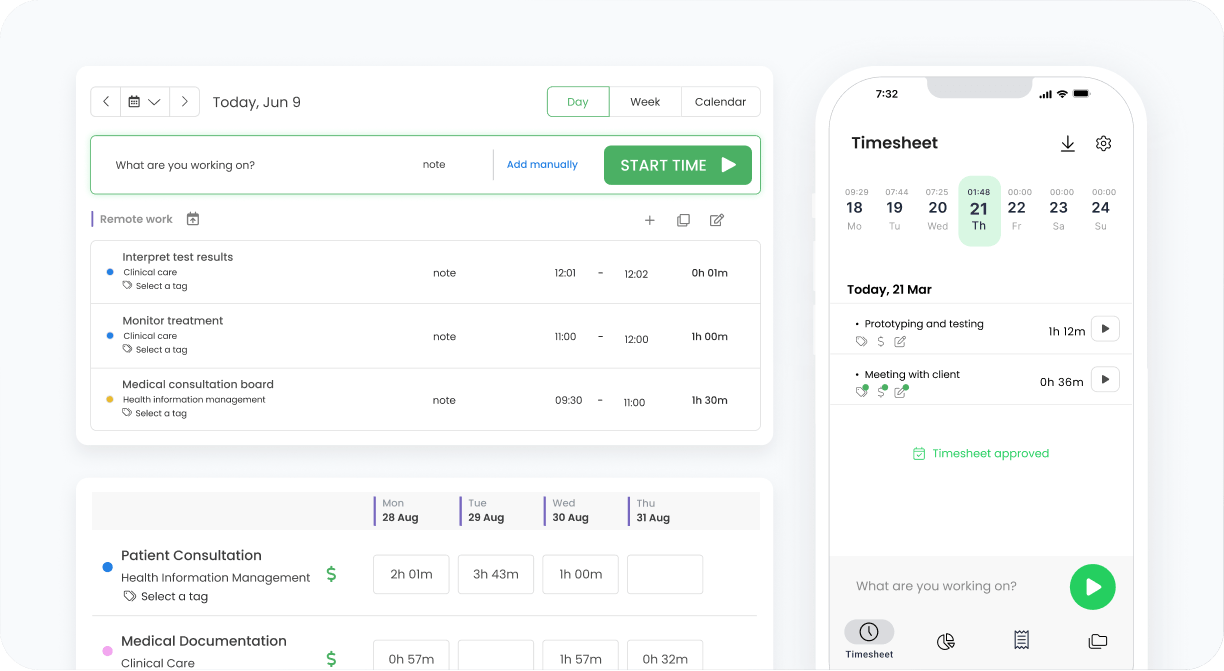Click start time 12:01

[x=565, y=273]
